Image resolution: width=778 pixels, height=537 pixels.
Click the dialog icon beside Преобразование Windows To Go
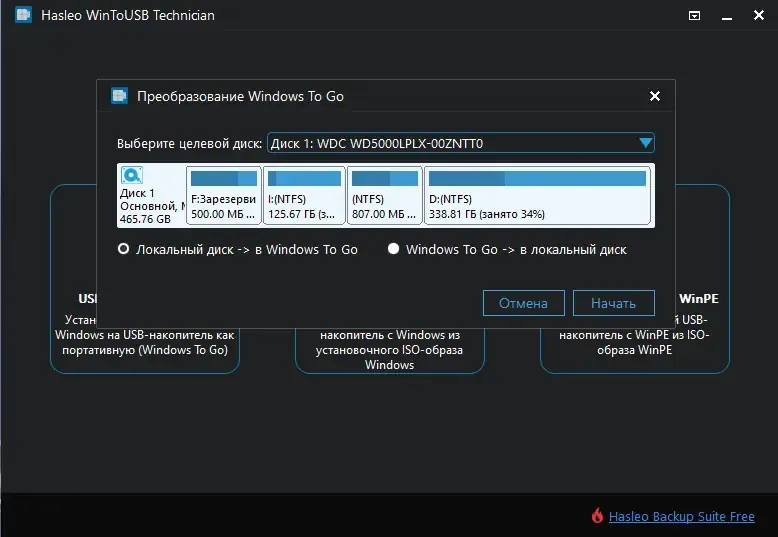tap(120, 96)
